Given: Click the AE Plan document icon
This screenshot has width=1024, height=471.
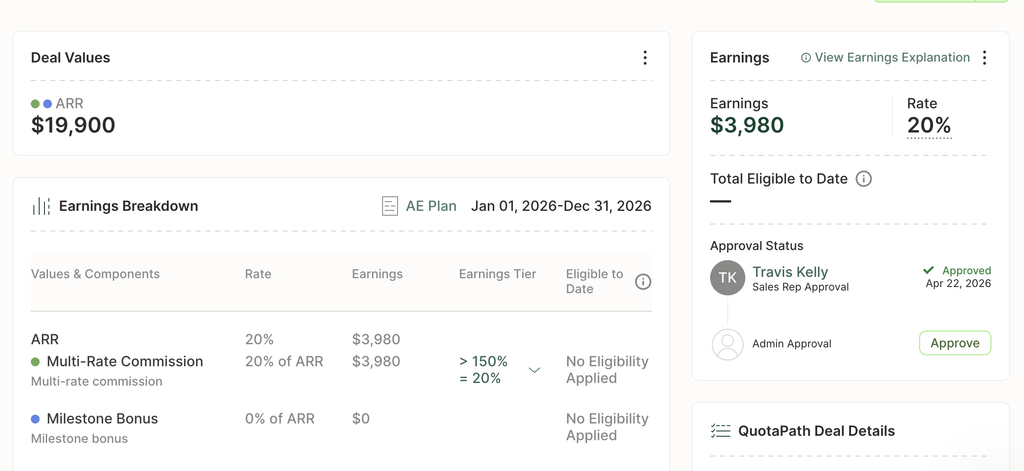Looking at the screenshot, I should click(390, 206).
